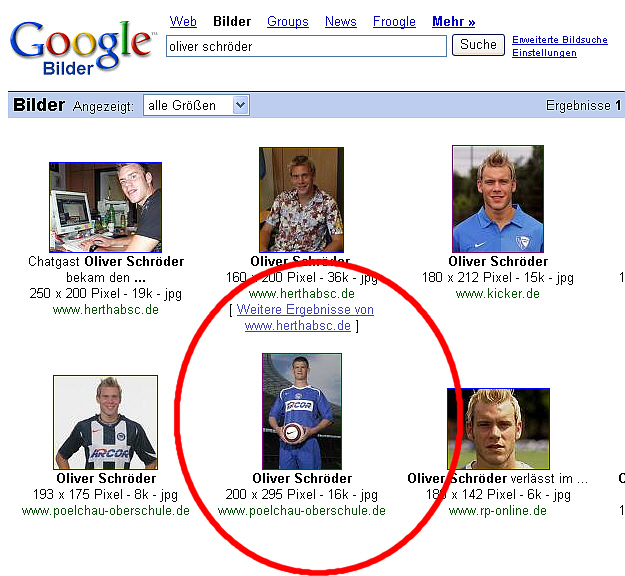The image size is (625, 576).
Task: Click the www.rp-online.de source text
Action: coord(497,511)
